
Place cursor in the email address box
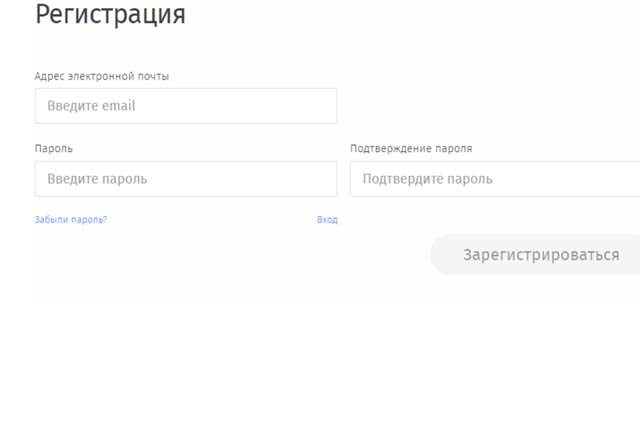pyautogui.click(x=186, y=106)
